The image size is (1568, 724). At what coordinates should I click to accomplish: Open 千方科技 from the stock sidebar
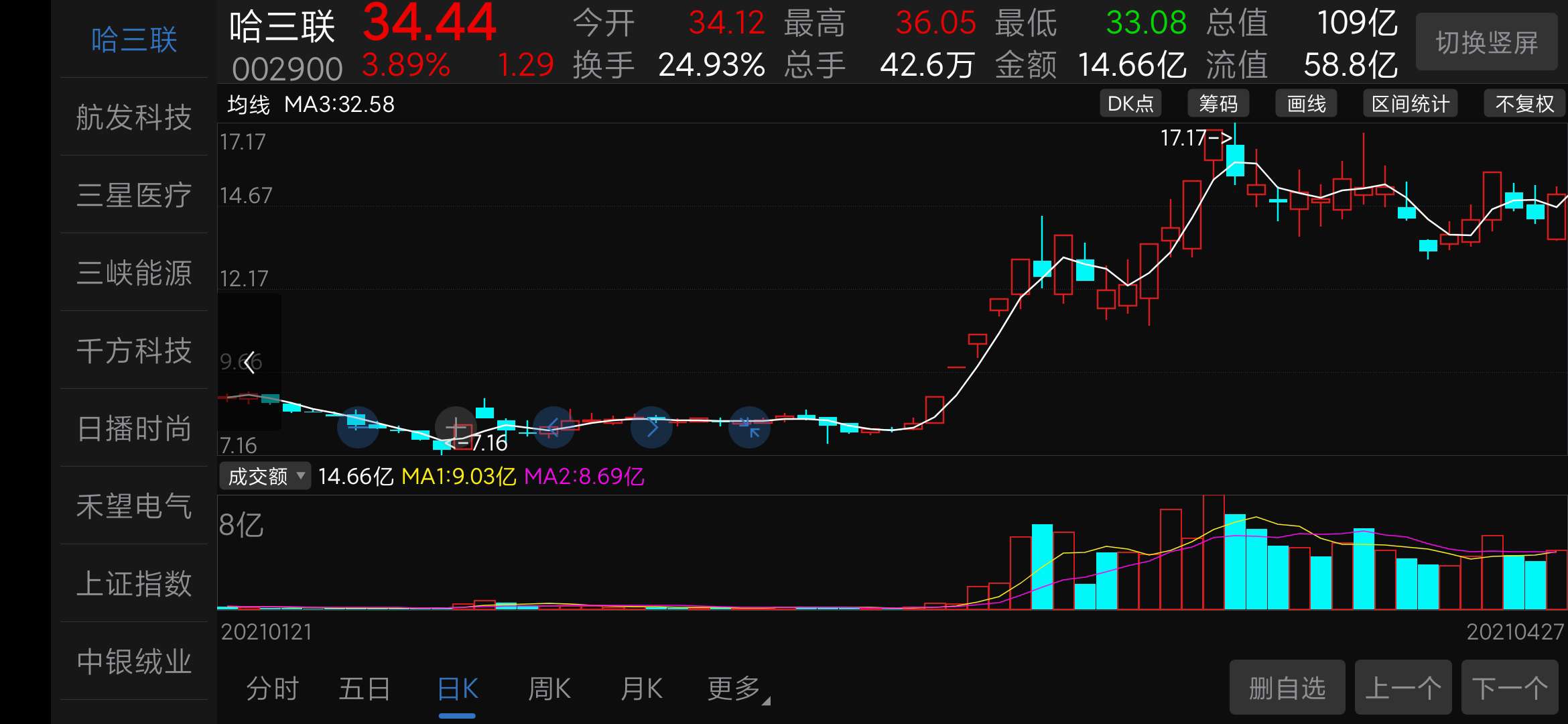(x=134, y=351)
